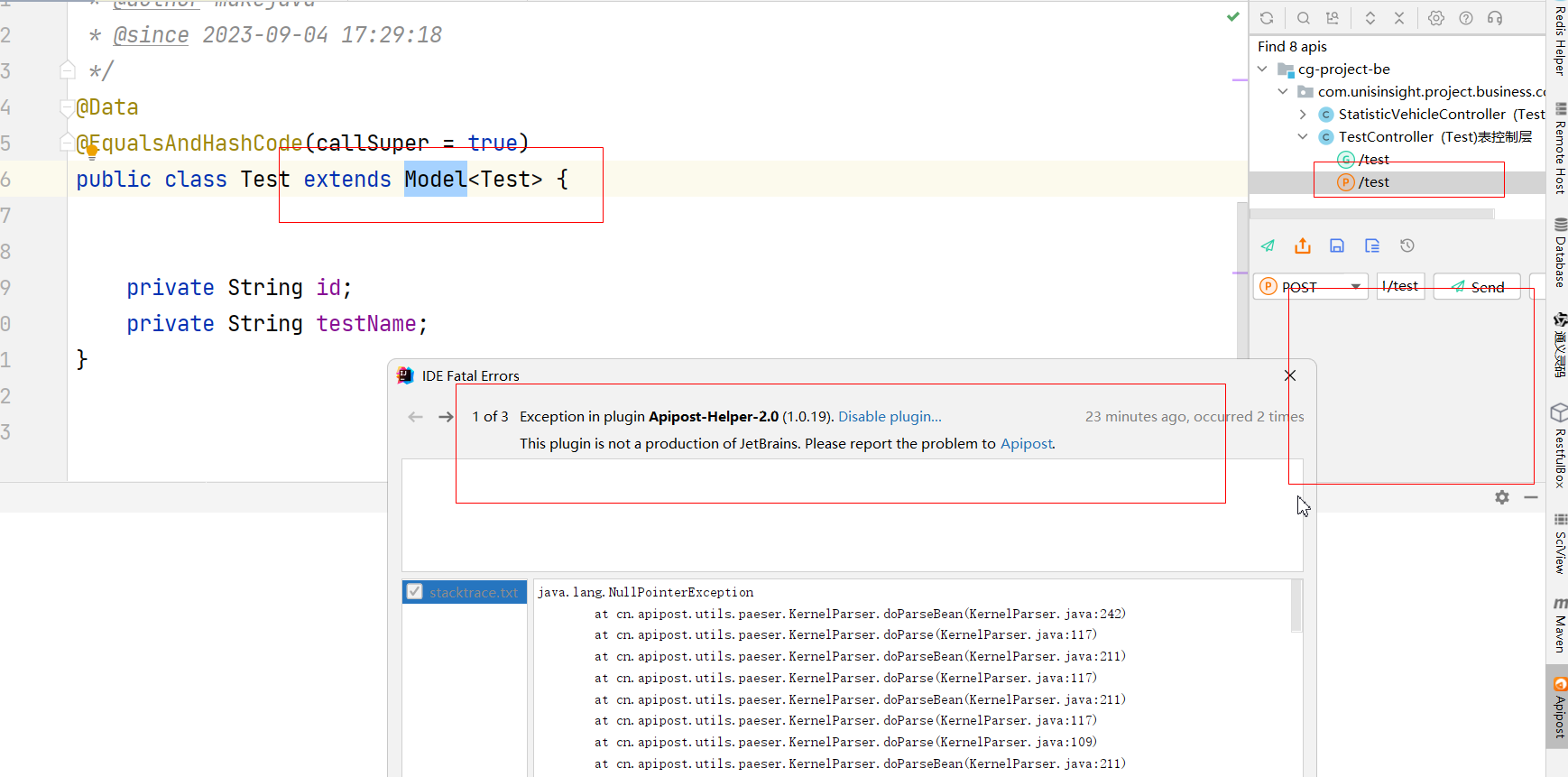This screenshot has width=1568, height=777.
Task: Open the Apipost help question mark
Action: tap(1466, 18)
